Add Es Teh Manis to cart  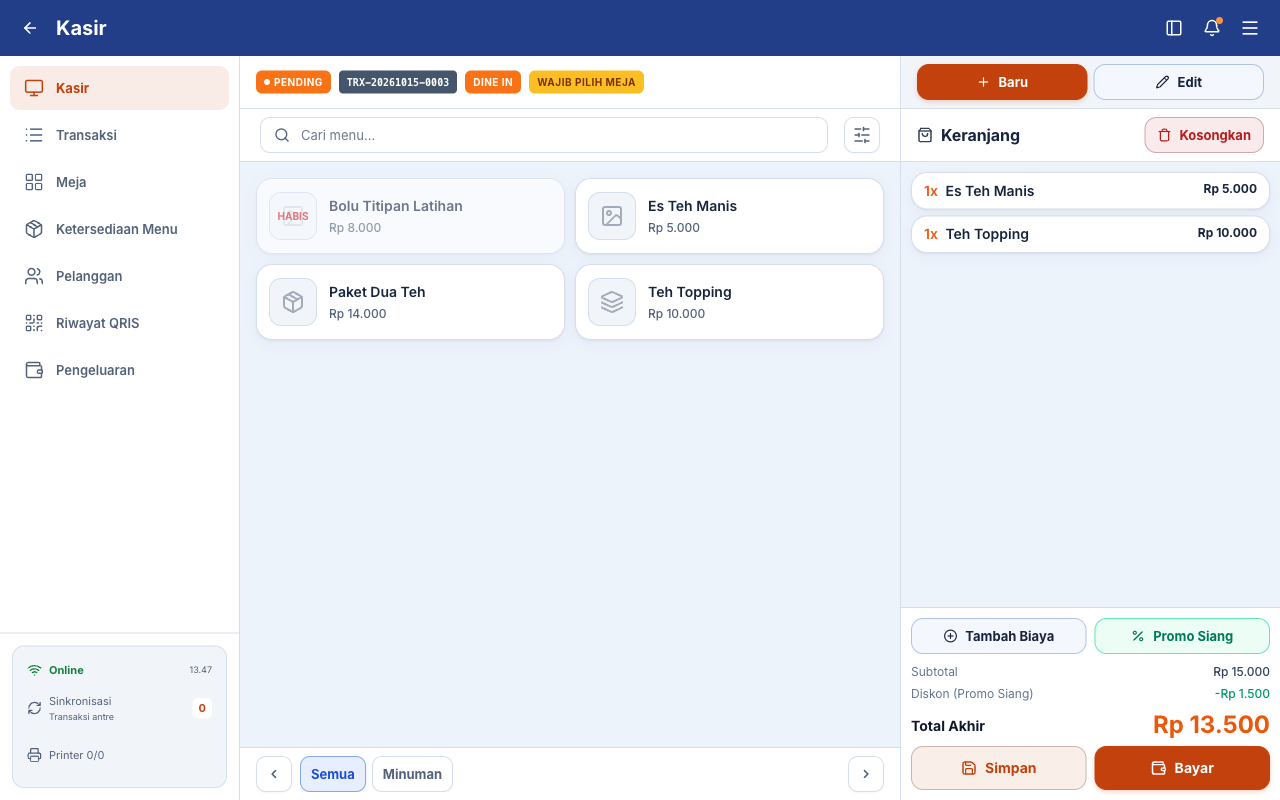point(729,216)
